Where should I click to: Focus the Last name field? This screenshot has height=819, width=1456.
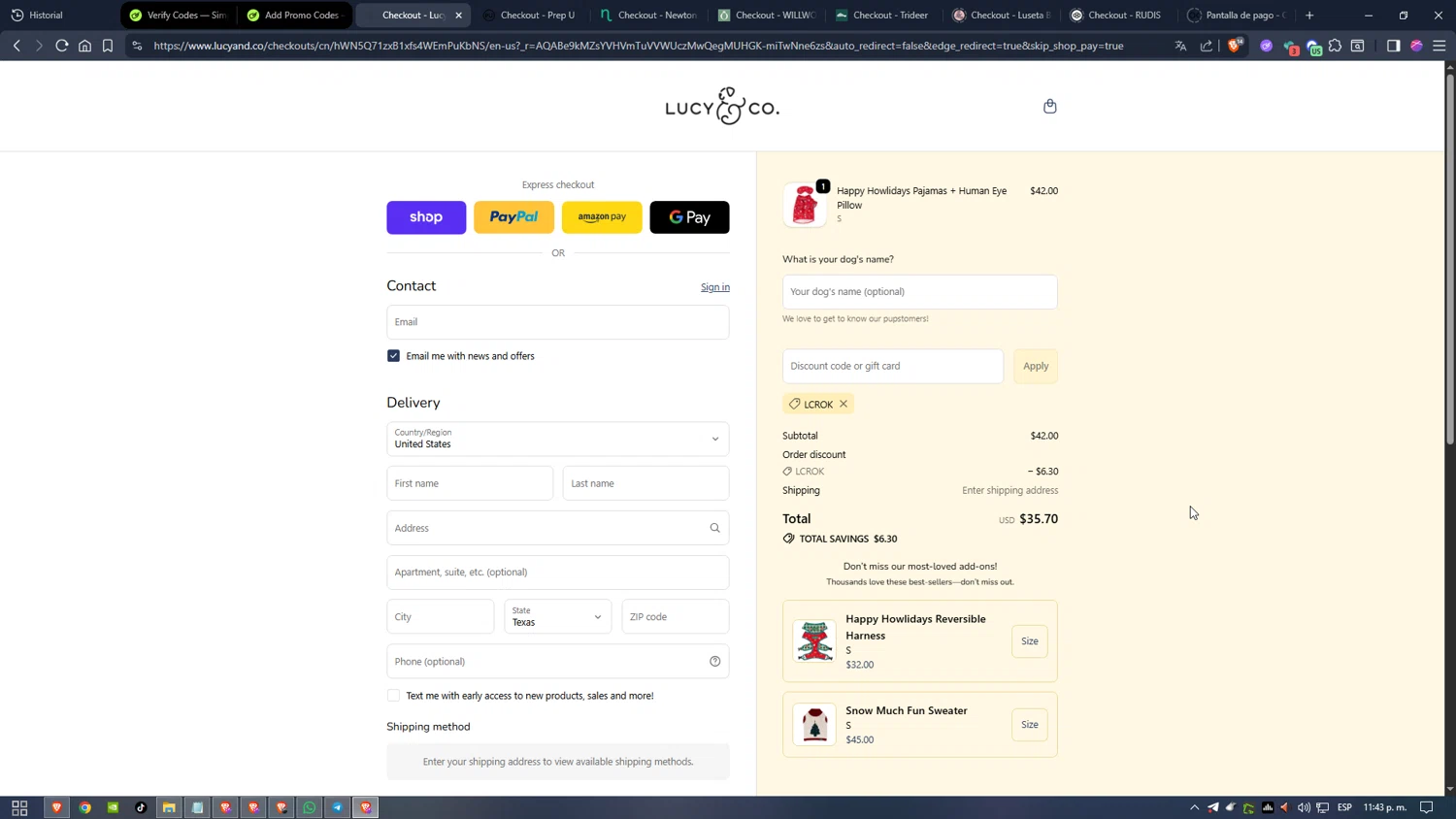pos(646,483)
